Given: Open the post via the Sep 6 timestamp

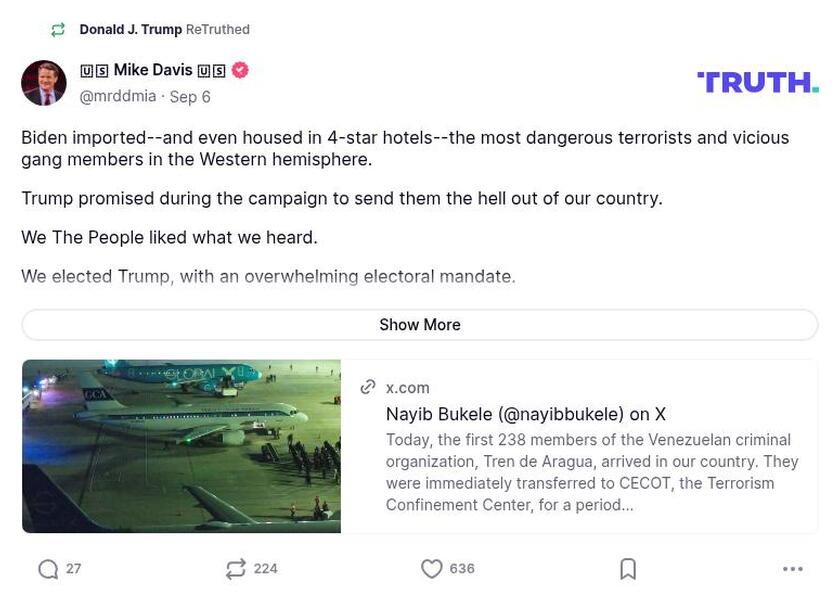Looking at the screenshot, I should [192, 96].
